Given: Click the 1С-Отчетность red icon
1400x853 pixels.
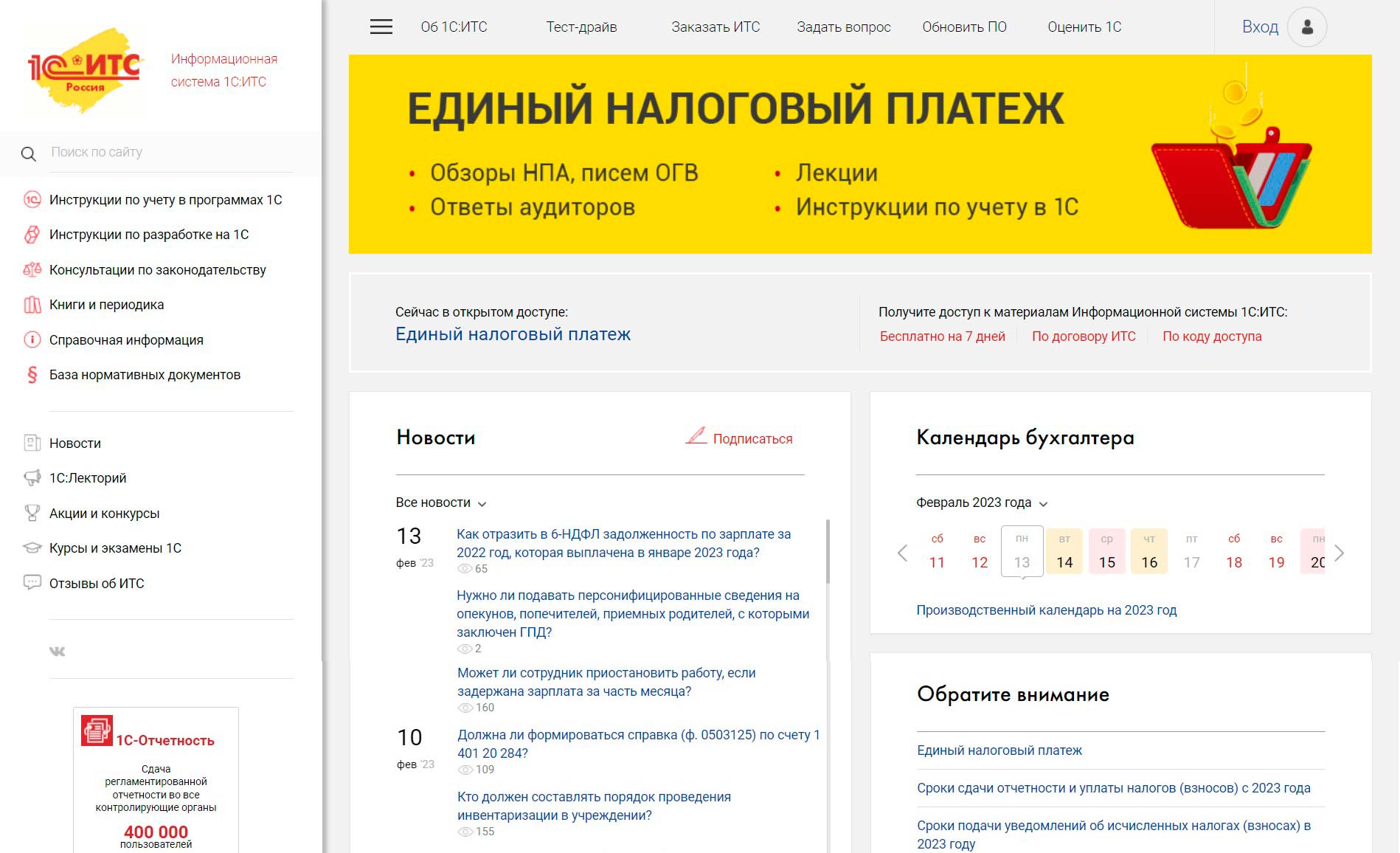Looking at the screenshot, I should [x=97, y=731].
